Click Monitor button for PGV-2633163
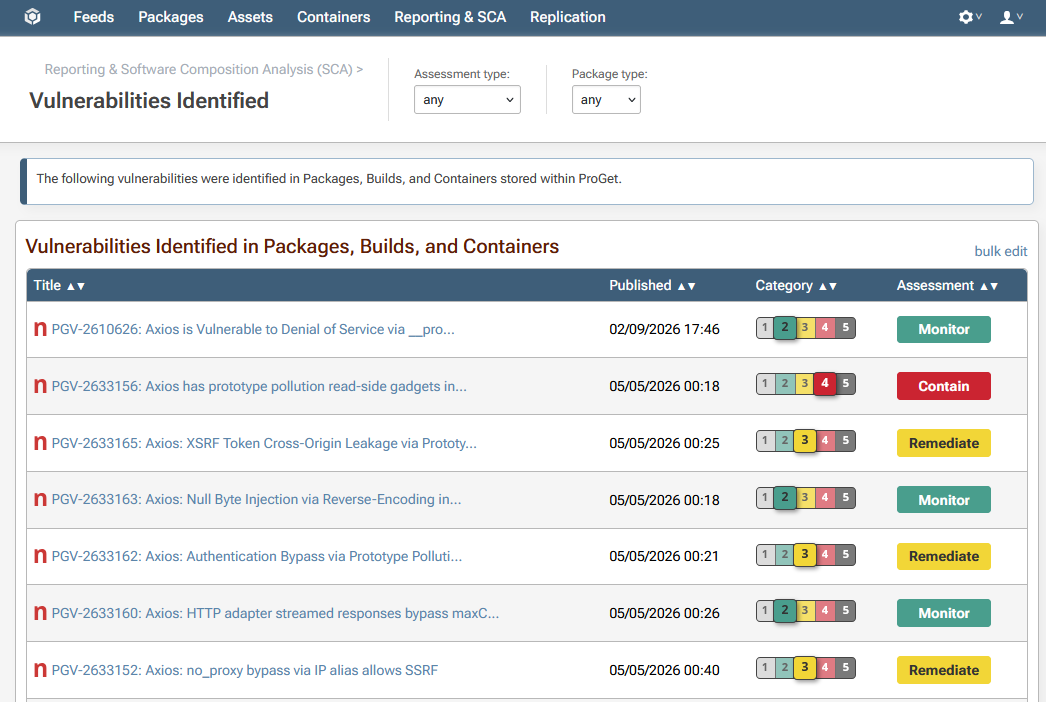 coord(943,500)
